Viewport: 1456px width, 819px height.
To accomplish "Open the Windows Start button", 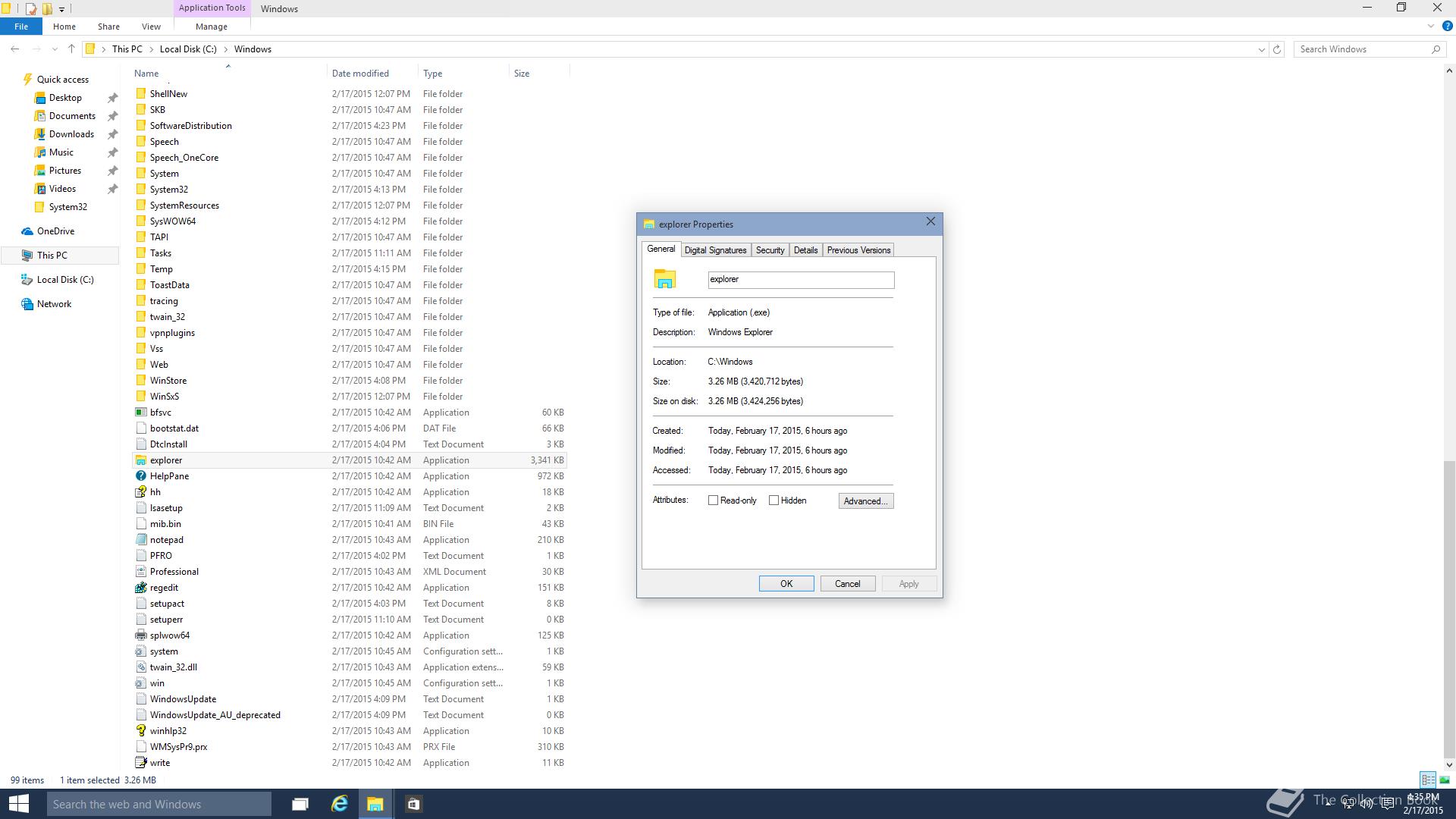I will (18, 804).
